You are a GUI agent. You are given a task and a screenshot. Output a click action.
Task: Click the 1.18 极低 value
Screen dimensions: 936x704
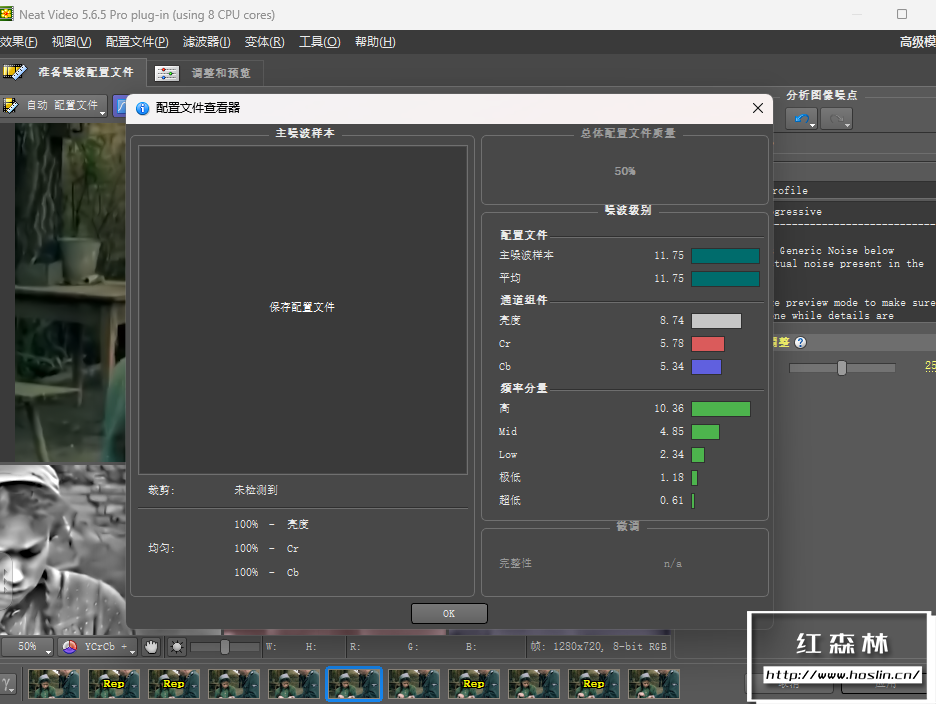tap(672, 477)
